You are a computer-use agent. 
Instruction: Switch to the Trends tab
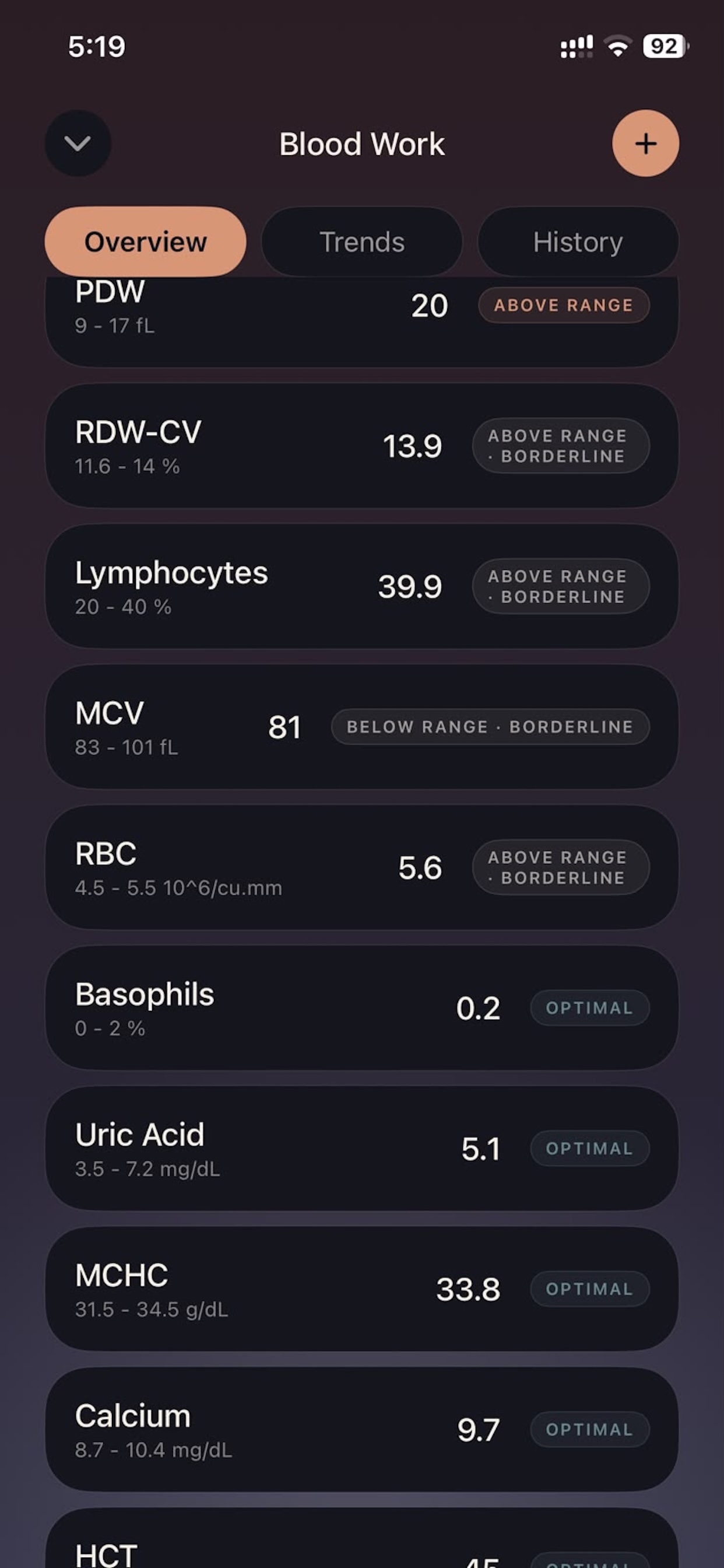pos(362,242)
